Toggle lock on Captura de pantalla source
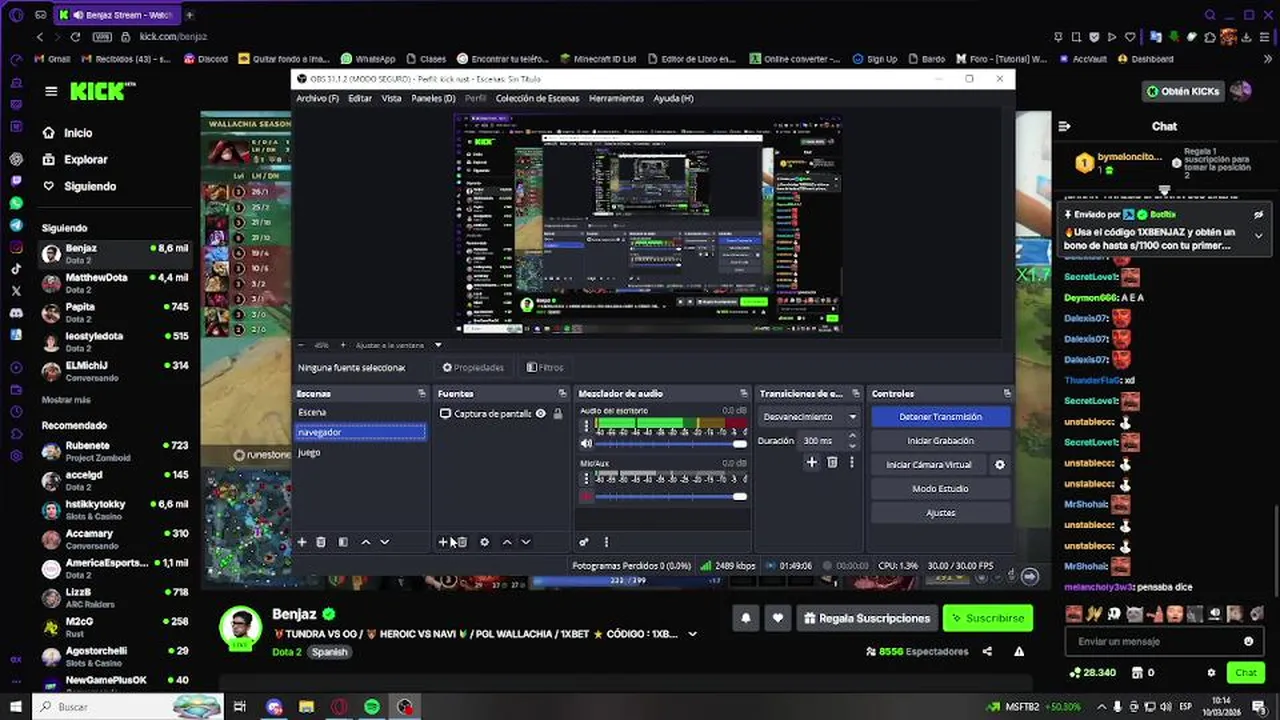This screenshot has height=720, width=1280. [x=558, y=414]
